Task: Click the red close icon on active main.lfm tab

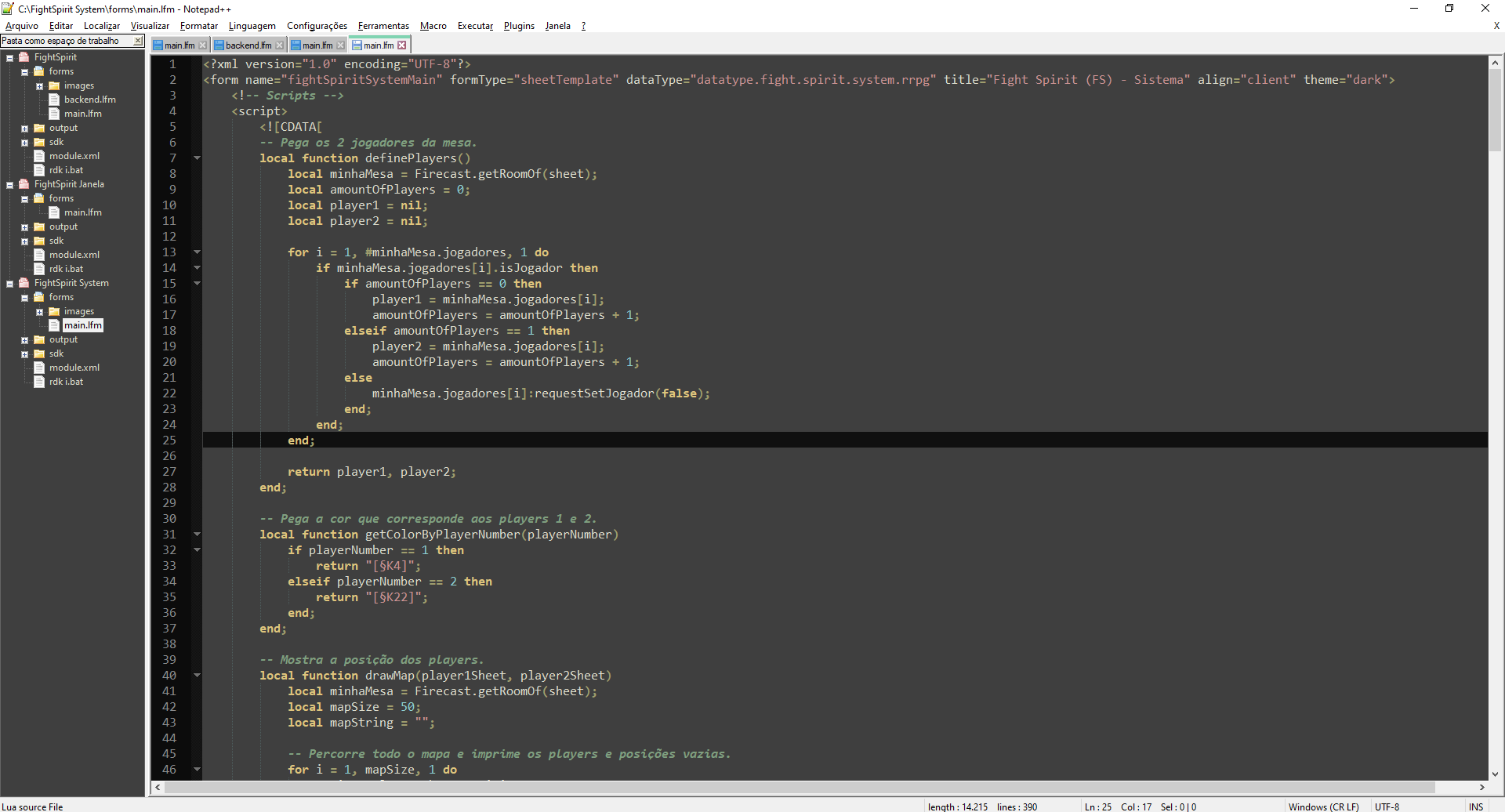Action: [x=402, y=45]
